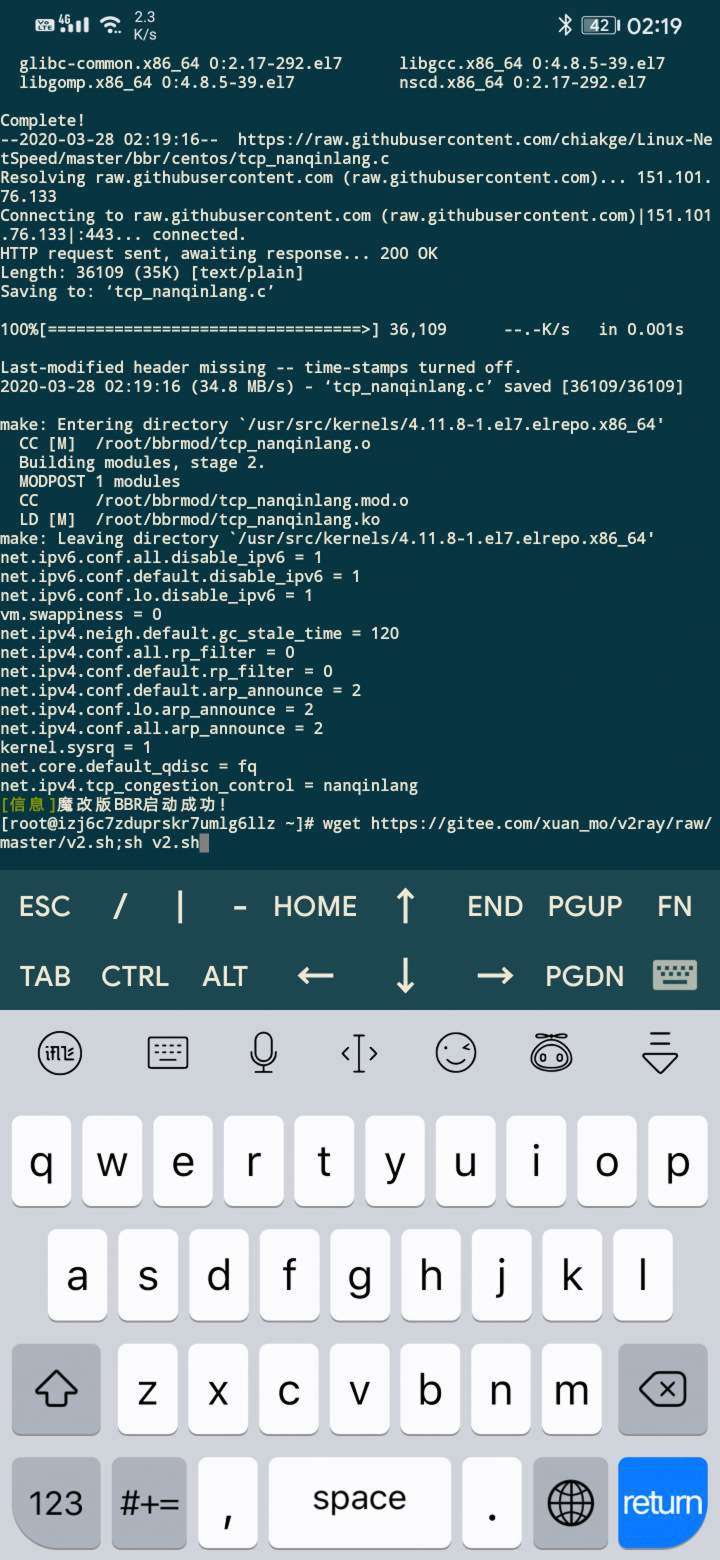Toggle the CTRL modifier key
720x1560 pixels.
[135, 976]
